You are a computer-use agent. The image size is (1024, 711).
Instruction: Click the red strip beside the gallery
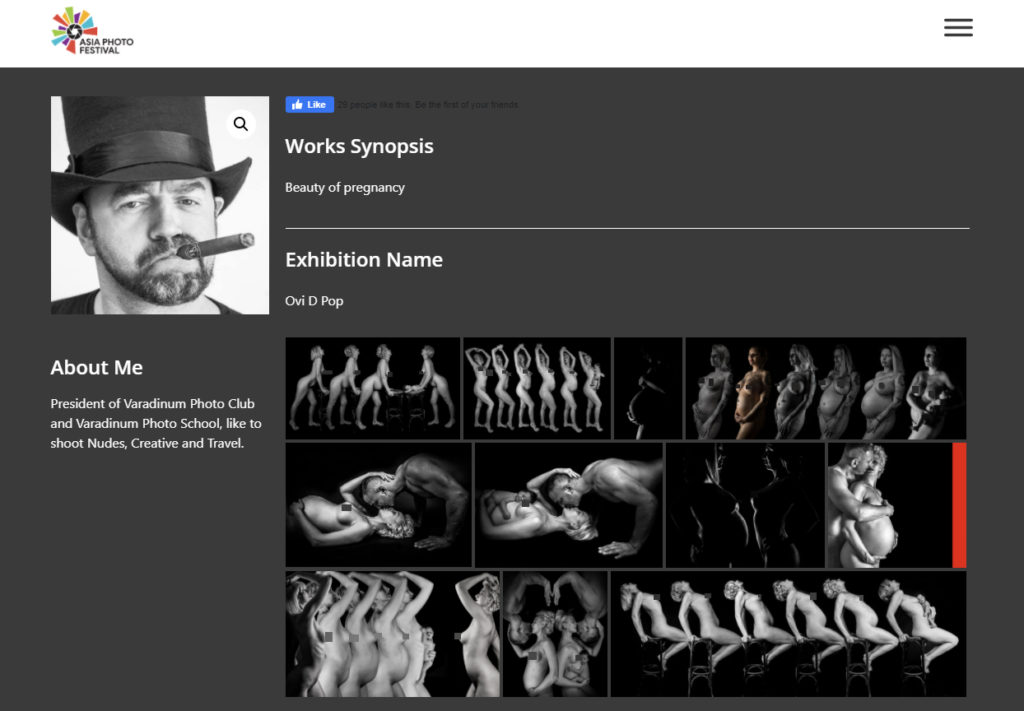[959, 505]
